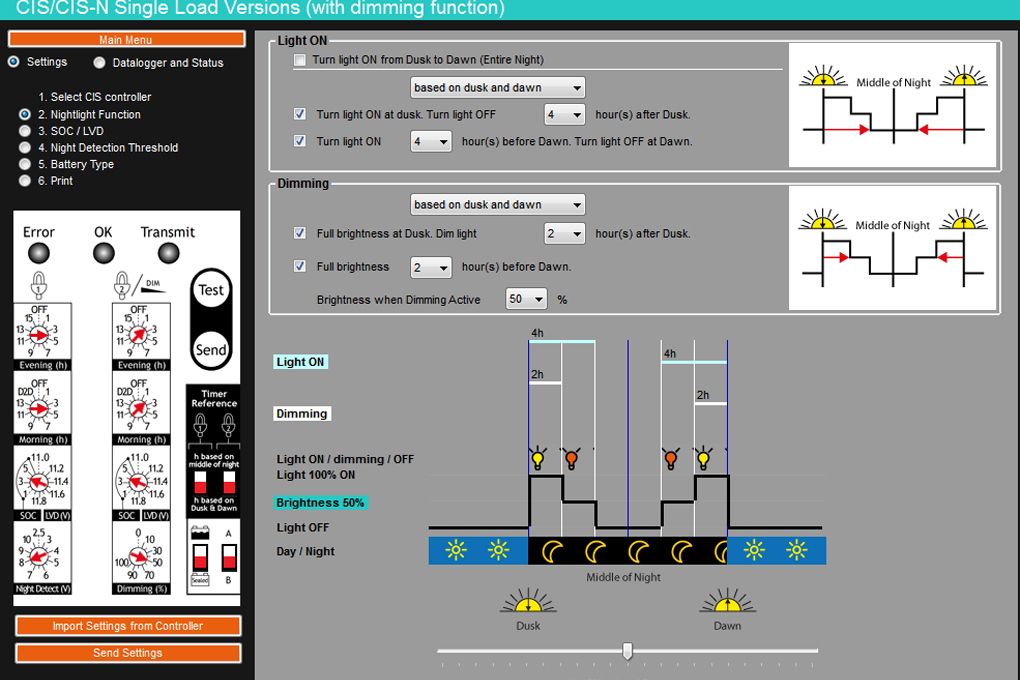The width and height of the screenshot is (1020, 680).
Task: Select the Datalogger and Status radio button
Action: click(100, 63)
